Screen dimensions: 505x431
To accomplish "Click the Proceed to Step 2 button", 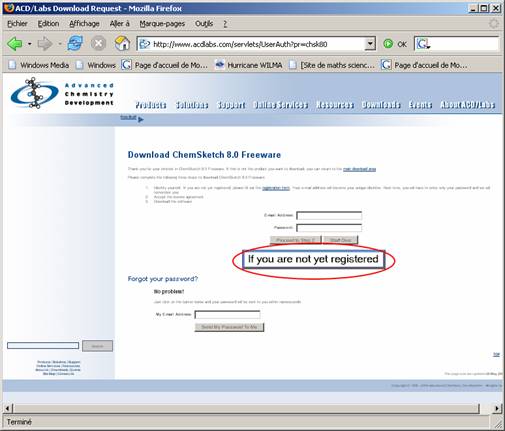I will point(295,240).
